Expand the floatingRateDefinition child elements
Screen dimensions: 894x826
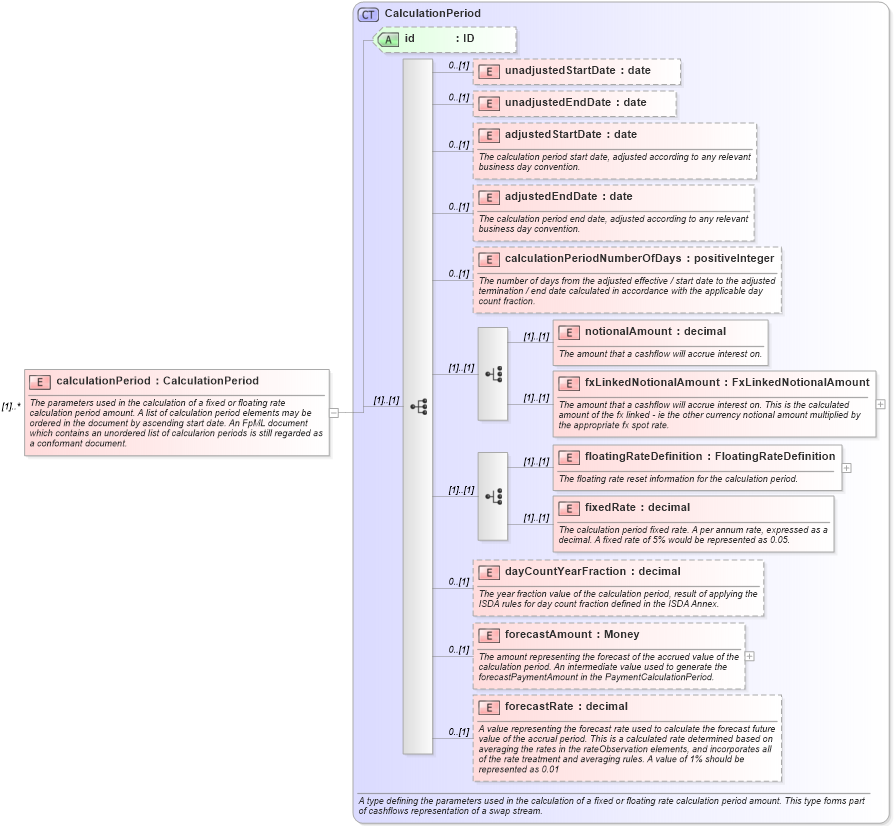(847, 468)
